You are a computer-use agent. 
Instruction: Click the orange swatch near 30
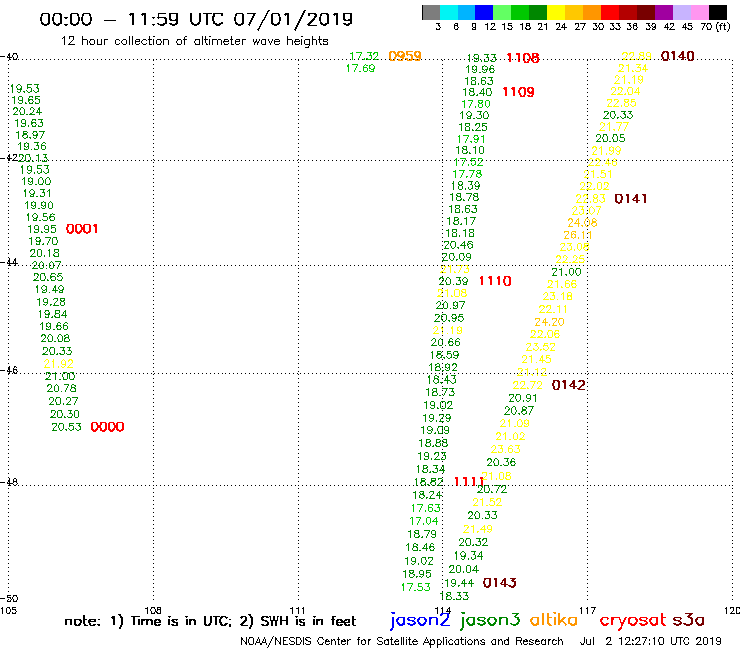pyautogui.click(x=592, y=12)
